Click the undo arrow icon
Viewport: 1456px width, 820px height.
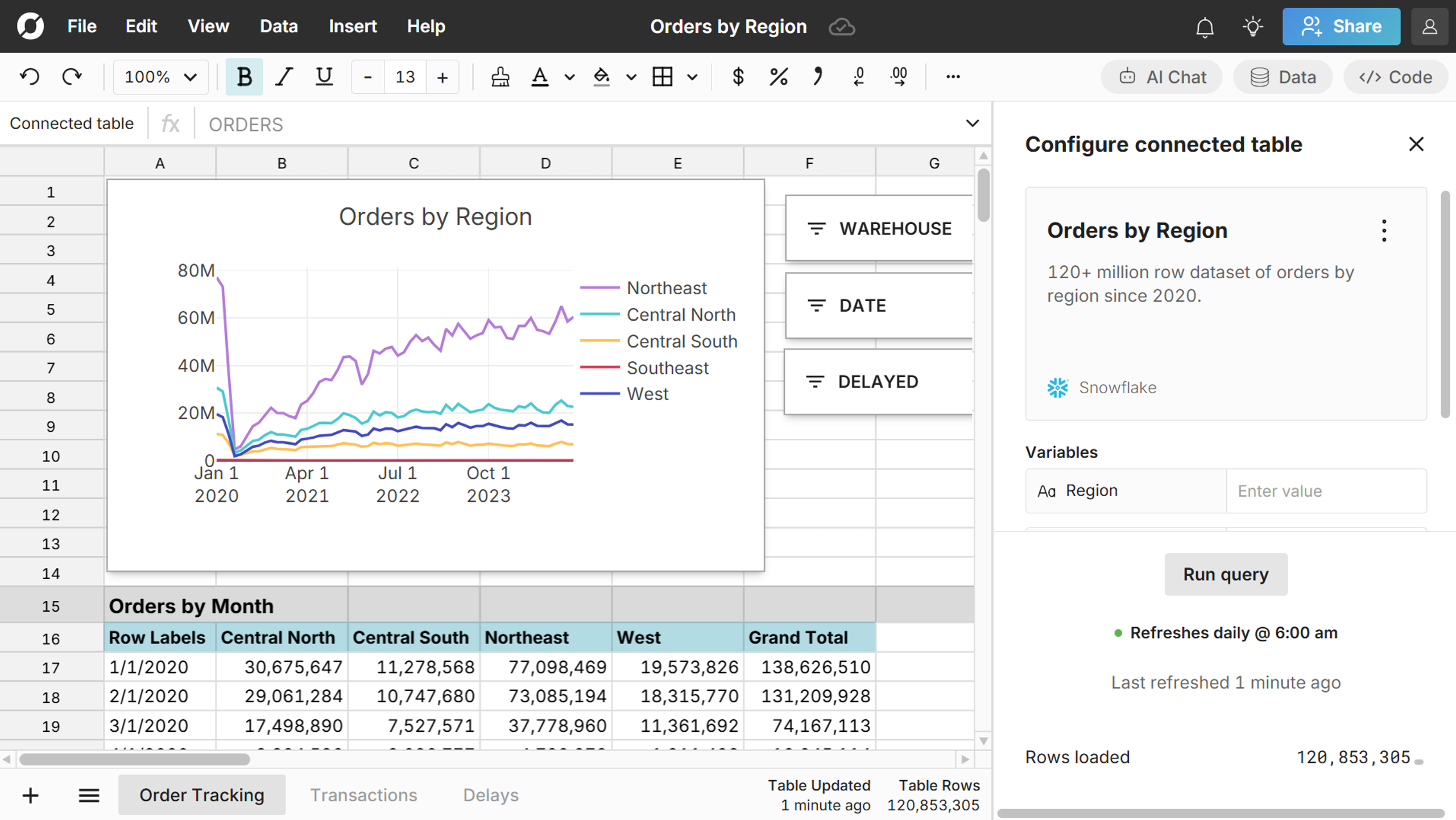pos(30,77)
